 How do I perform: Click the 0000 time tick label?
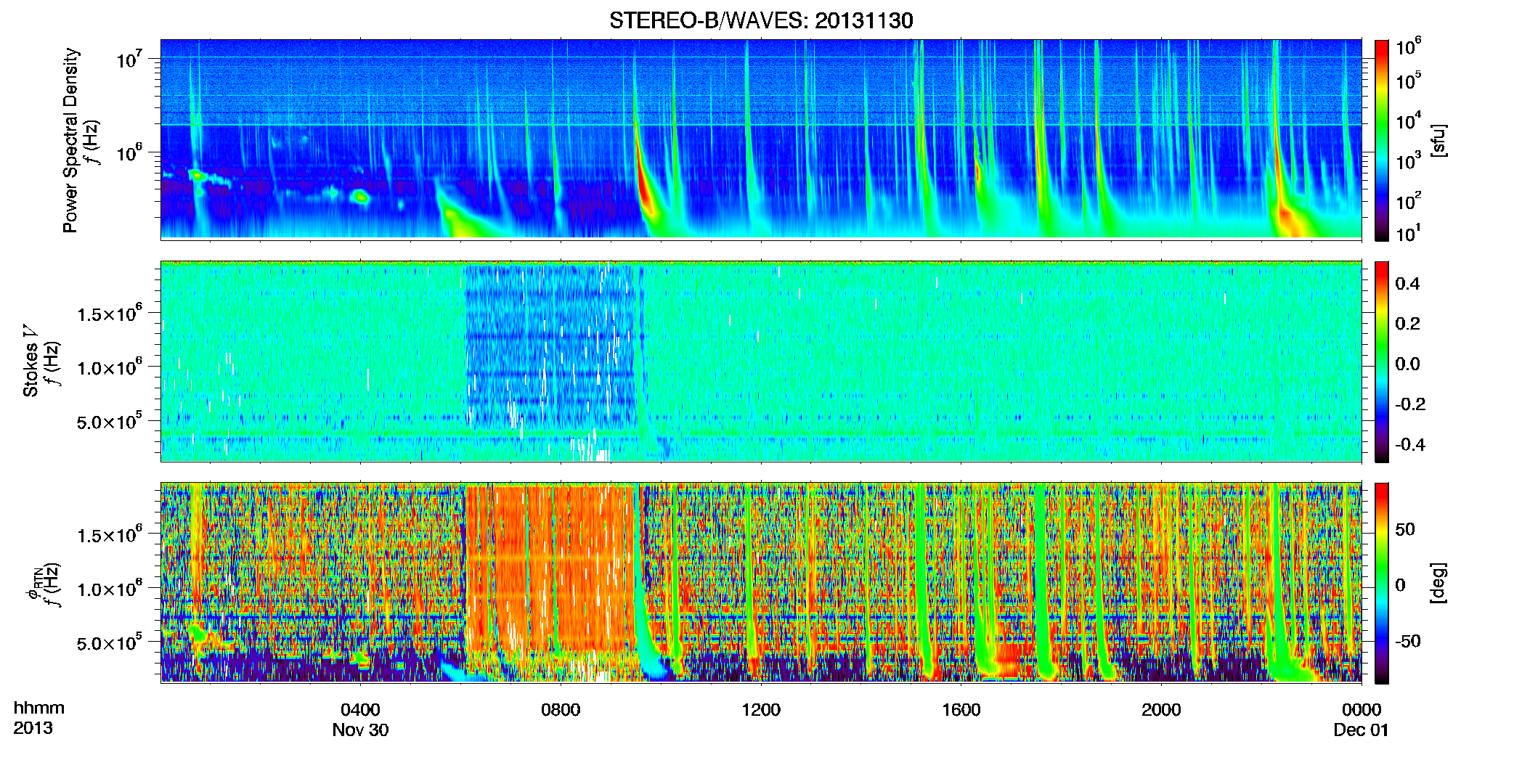pyautogui.click(x=1362, y=709)
